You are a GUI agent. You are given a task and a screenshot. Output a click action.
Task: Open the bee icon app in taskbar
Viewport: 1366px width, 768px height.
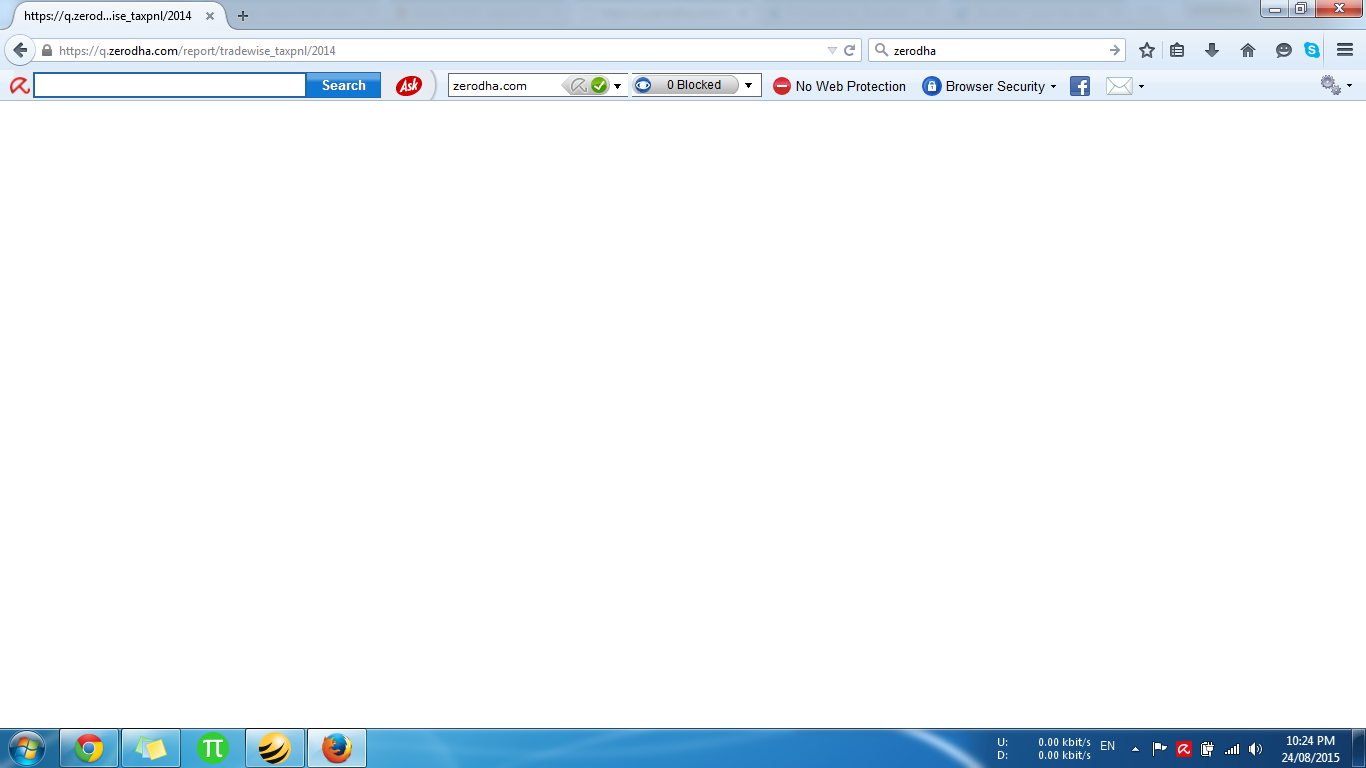[x=275, y=748]
